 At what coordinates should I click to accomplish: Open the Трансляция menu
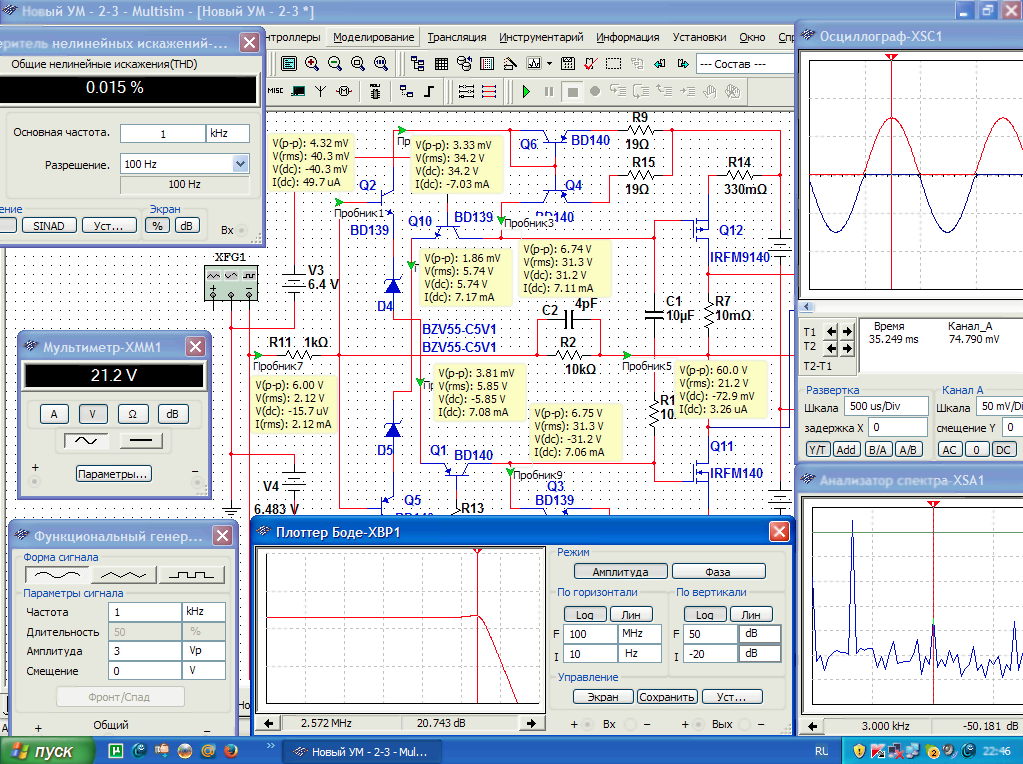coord(457,37)
